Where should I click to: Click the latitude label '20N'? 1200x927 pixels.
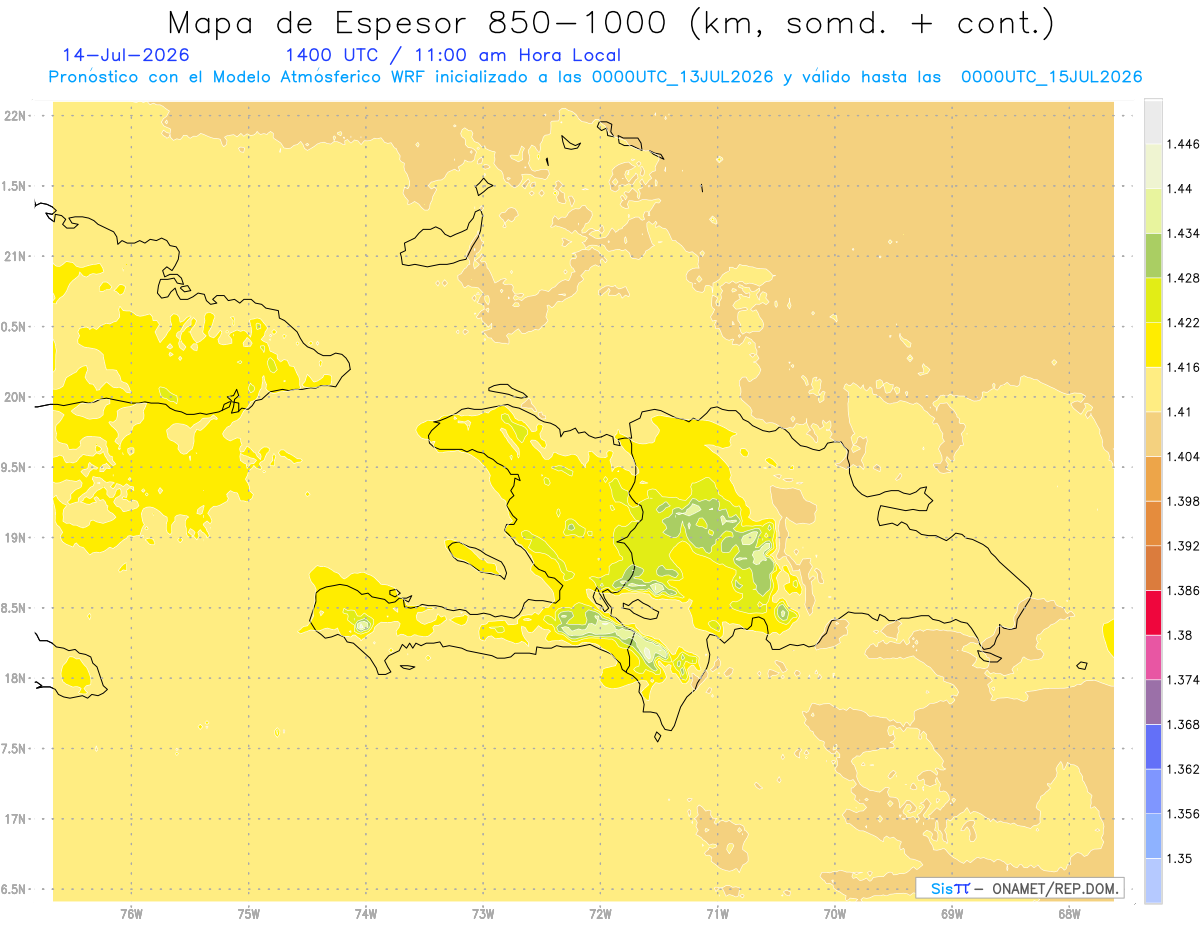pos(15,397)
